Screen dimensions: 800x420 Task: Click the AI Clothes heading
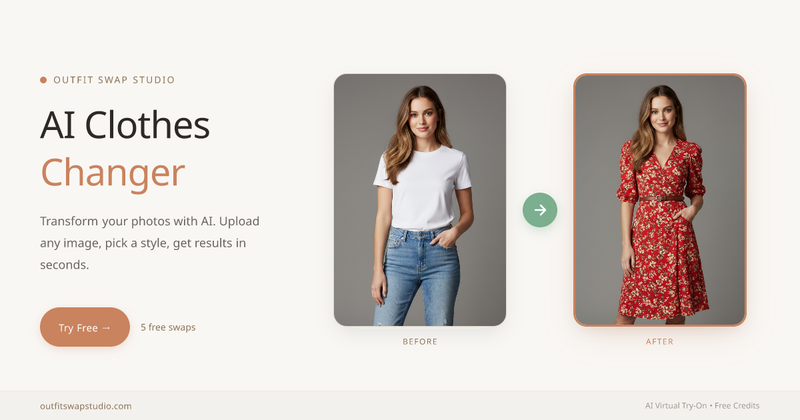point(125,125)
